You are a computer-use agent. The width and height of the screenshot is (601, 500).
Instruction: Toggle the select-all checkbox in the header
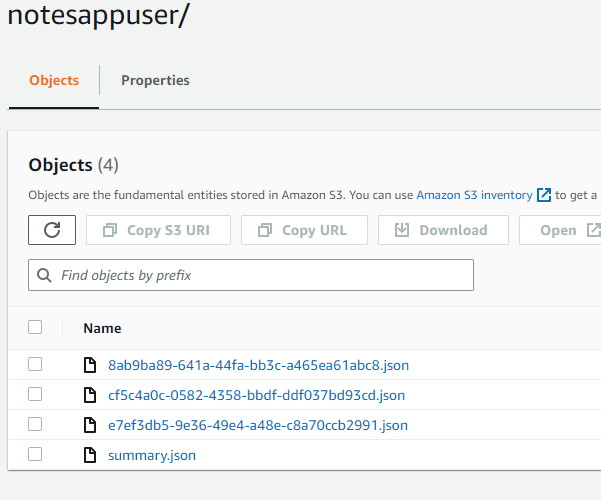(x=36, y=327)
